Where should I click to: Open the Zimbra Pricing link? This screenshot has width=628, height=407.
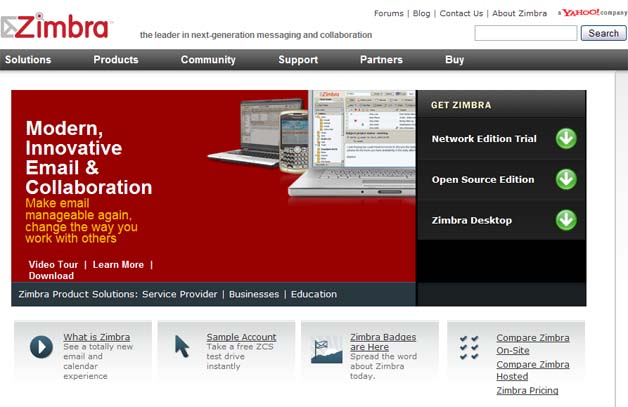click(527, 391)
